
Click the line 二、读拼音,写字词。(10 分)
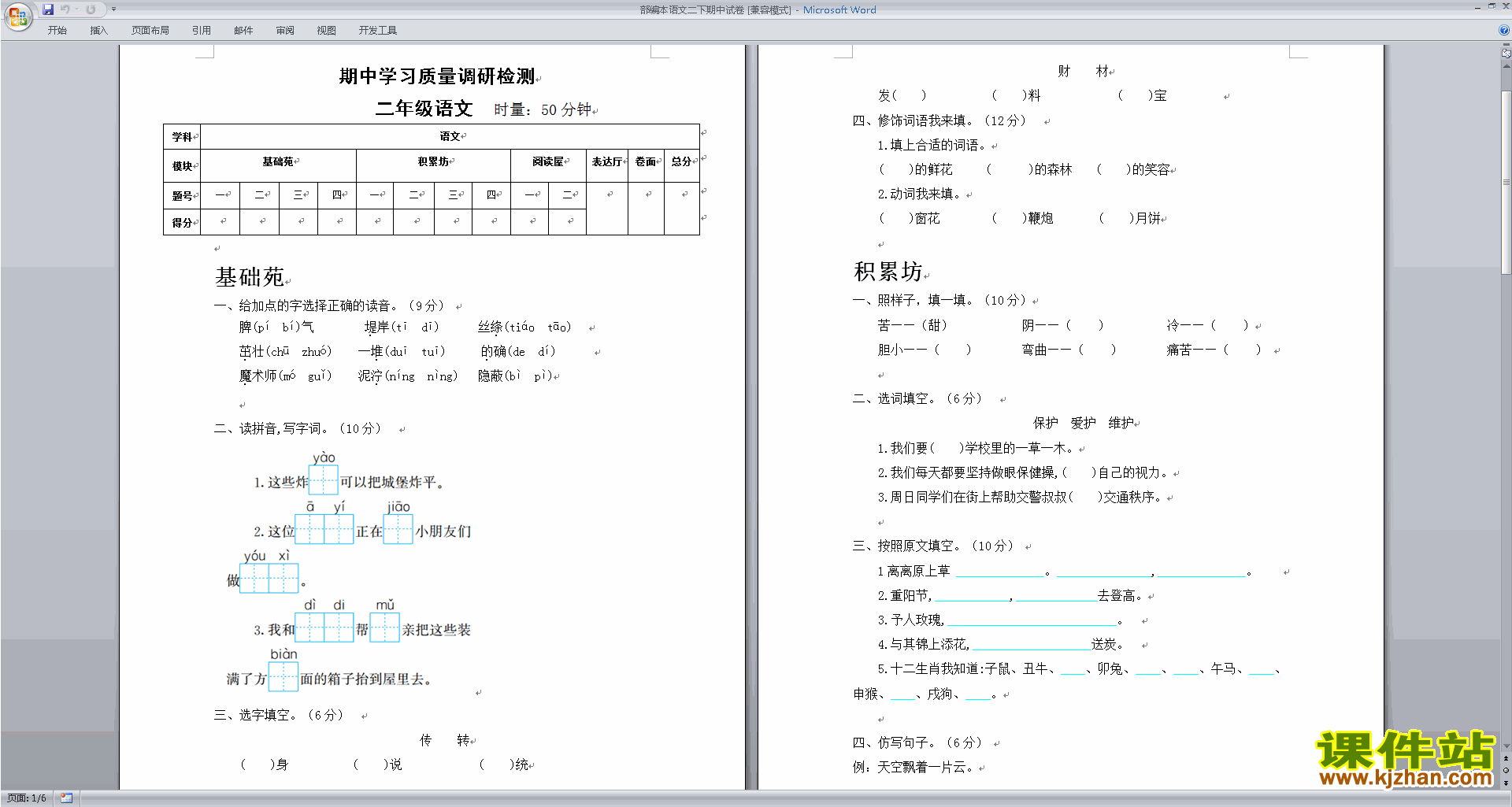click(x=298, y=428)
